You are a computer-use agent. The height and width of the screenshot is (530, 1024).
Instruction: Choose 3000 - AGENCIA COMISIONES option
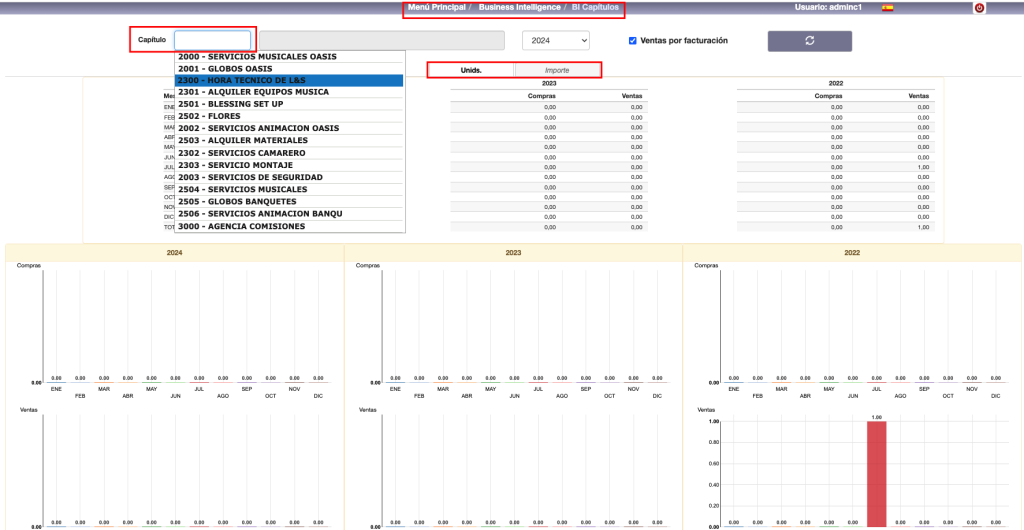(x=290, y=226)
